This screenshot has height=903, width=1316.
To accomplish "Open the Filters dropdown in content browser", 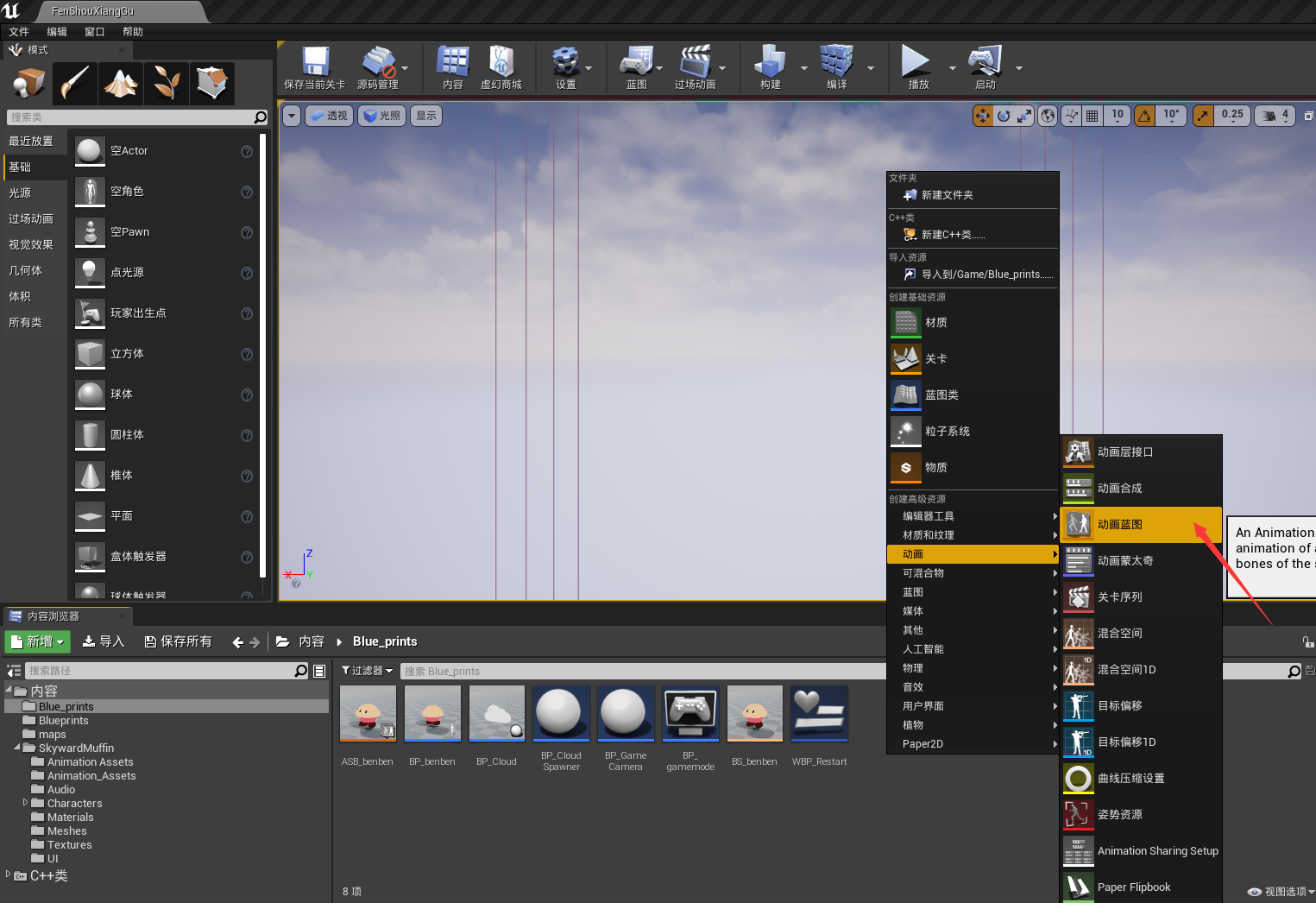I will pyautogui.click(x=368, y=671).
